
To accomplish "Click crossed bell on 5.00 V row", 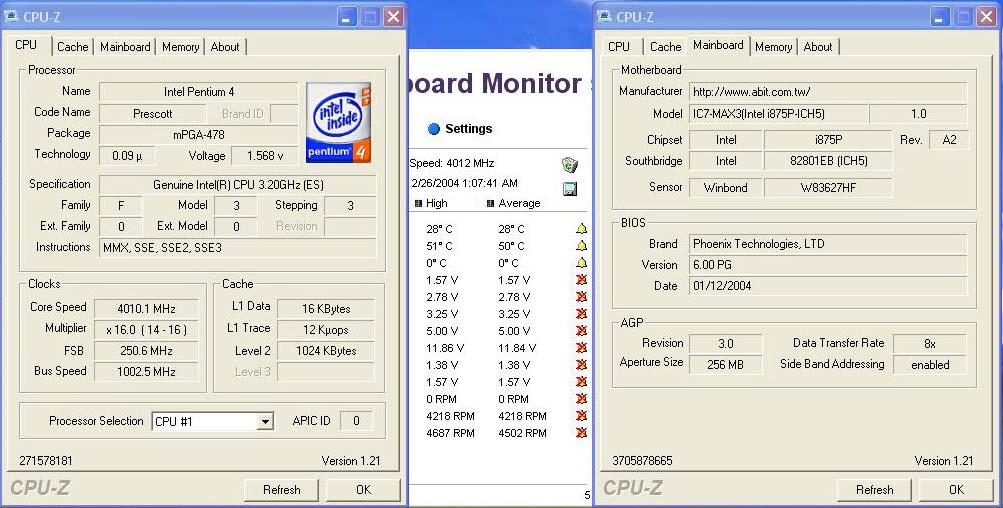I will [581, 331].
